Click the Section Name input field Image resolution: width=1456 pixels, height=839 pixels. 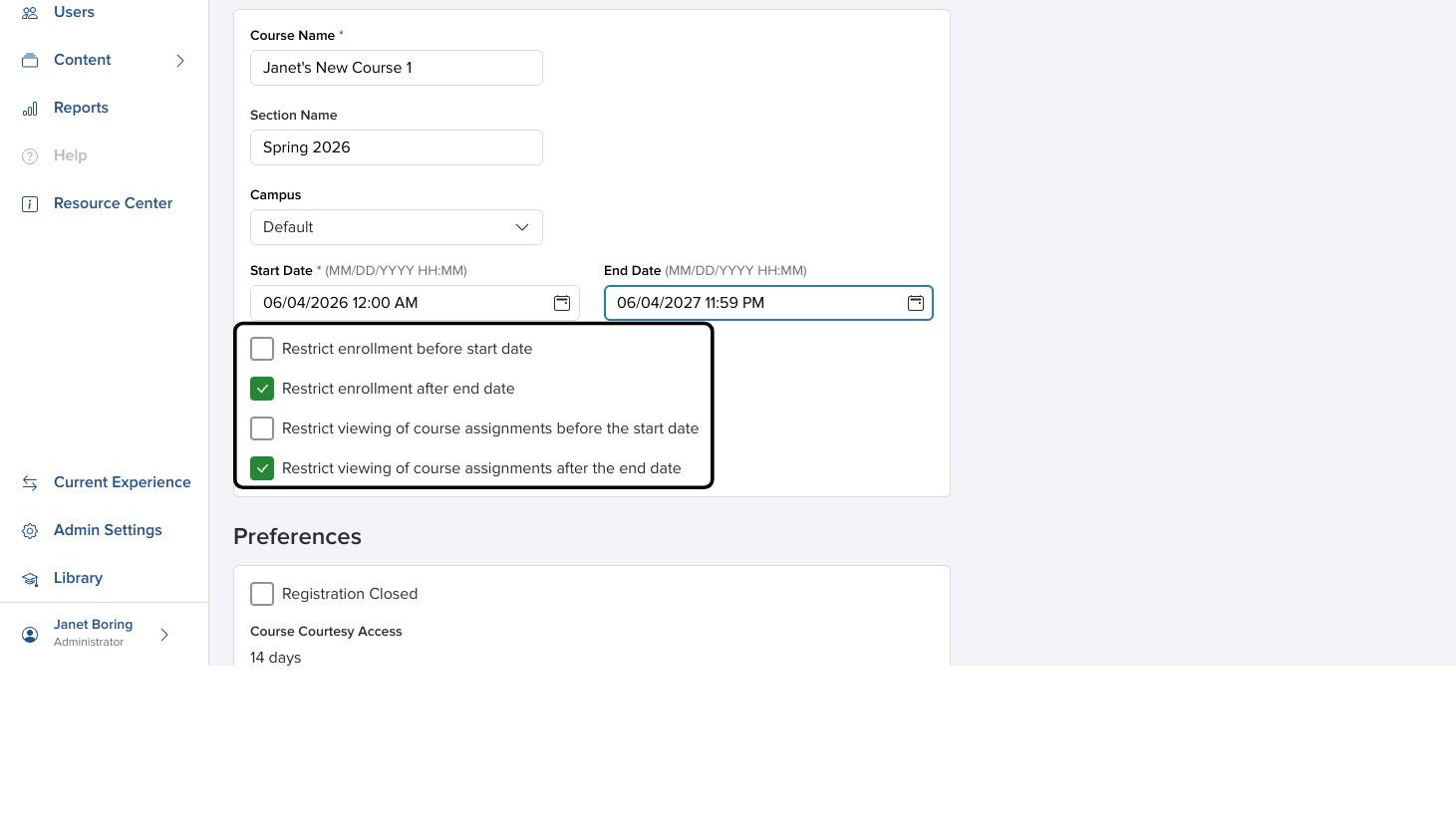pos(397,147)
